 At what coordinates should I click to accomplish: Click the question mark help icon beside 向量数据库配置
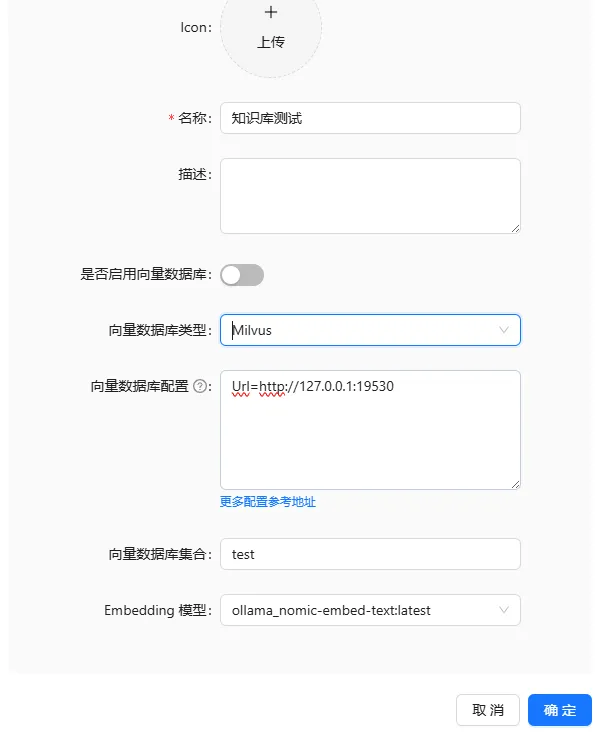(x=200, y=387)
